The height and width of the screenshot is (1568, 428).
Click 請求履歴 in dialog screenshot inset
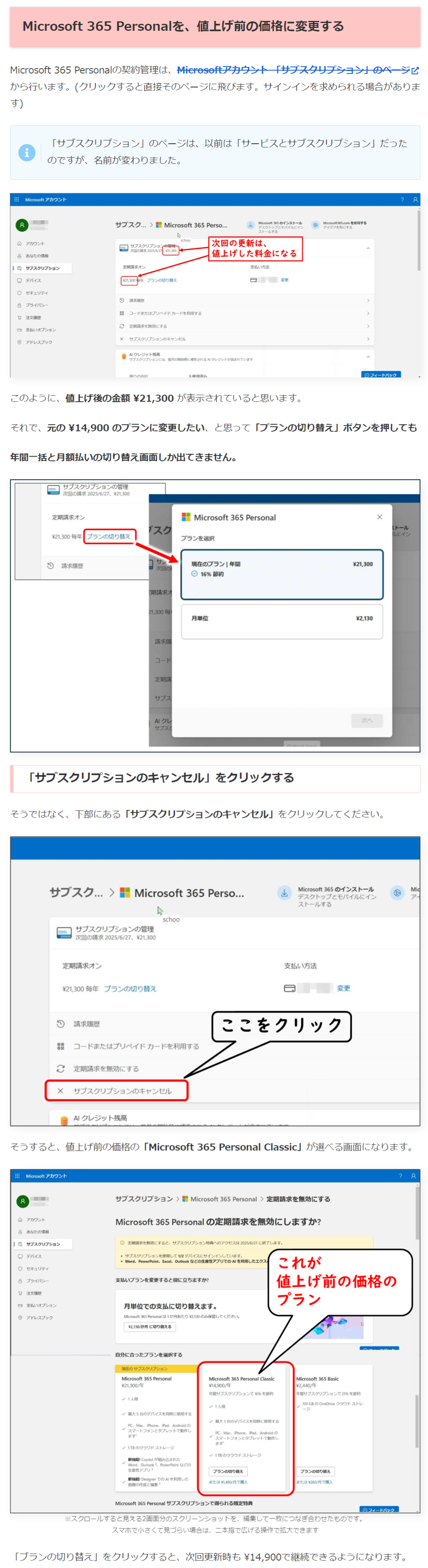point(72,566)
